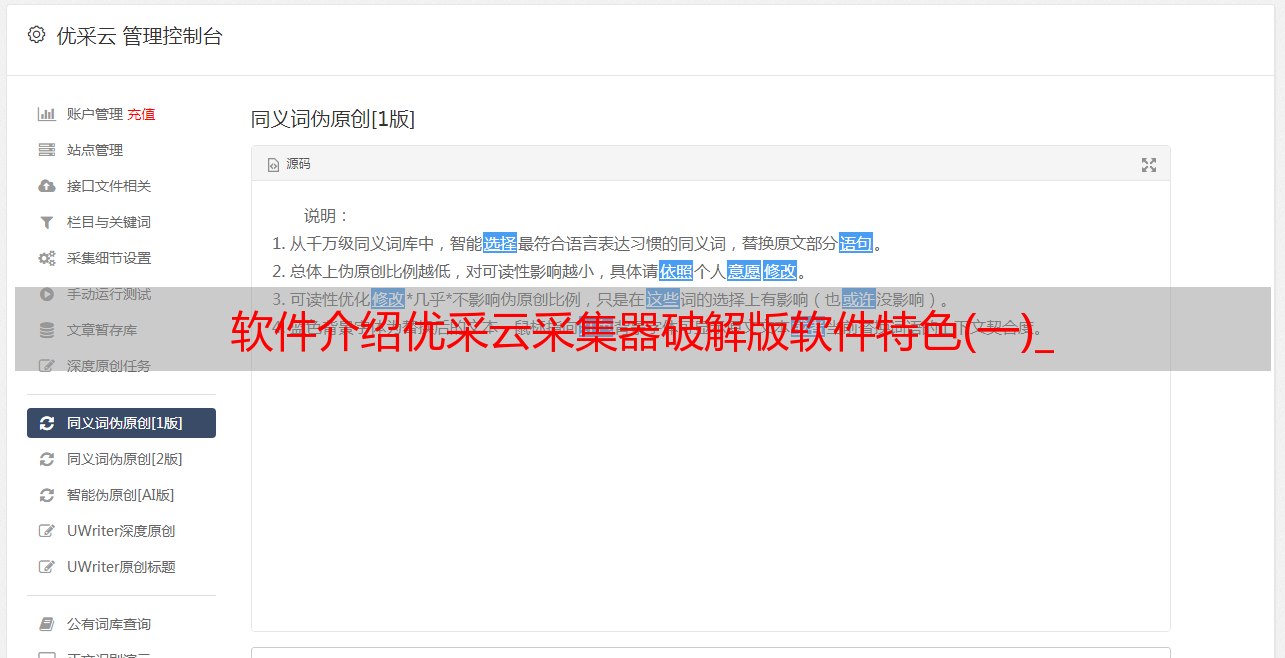This screenshot has height=658, width=1285.
Task: Click the 源码 toolbar button
Action: coord(289,164)
